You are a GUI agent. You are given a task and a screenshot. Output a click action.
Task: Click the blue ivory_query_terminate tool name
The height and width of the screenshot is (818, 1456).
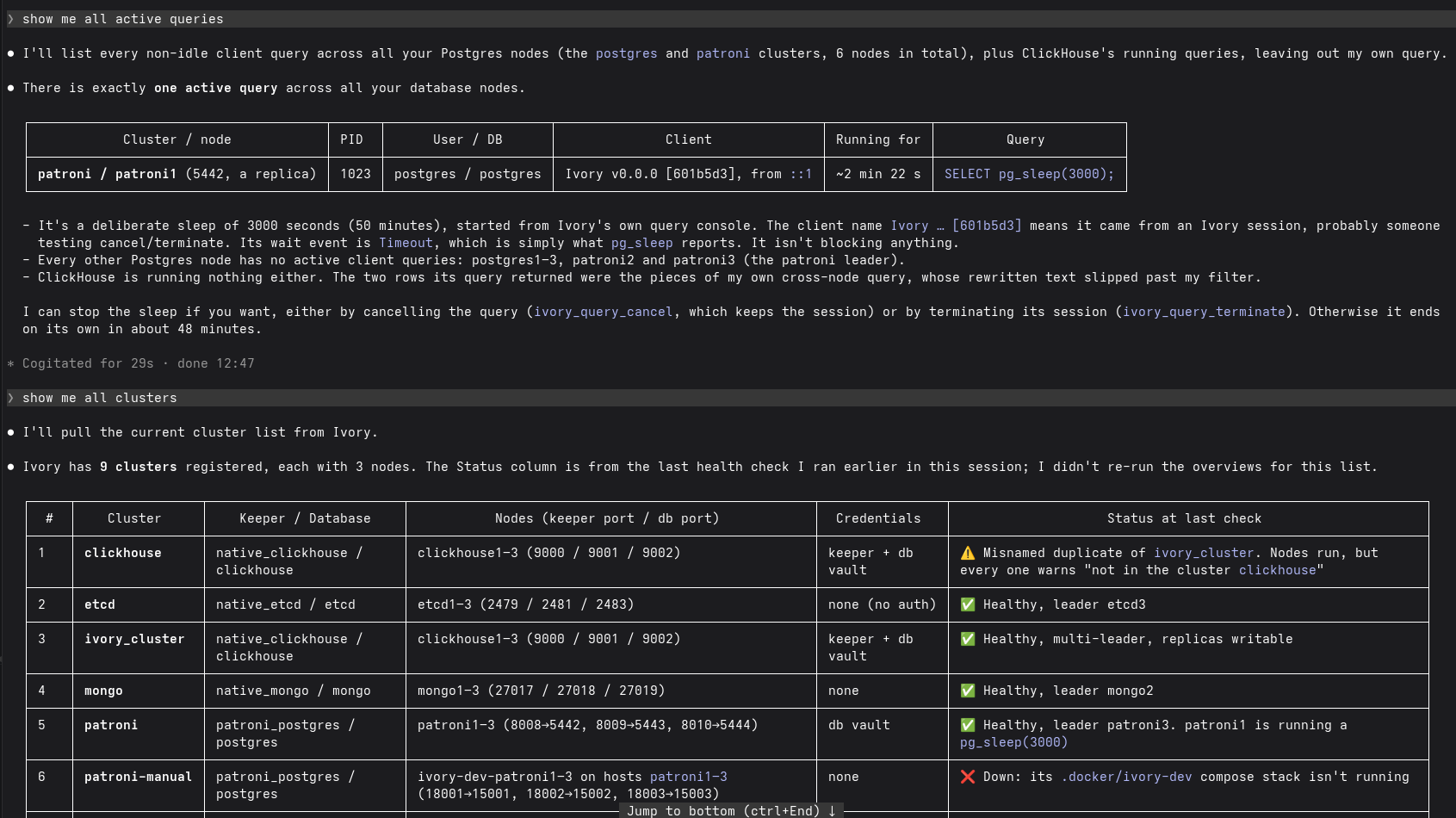(x=1204, y=312)
